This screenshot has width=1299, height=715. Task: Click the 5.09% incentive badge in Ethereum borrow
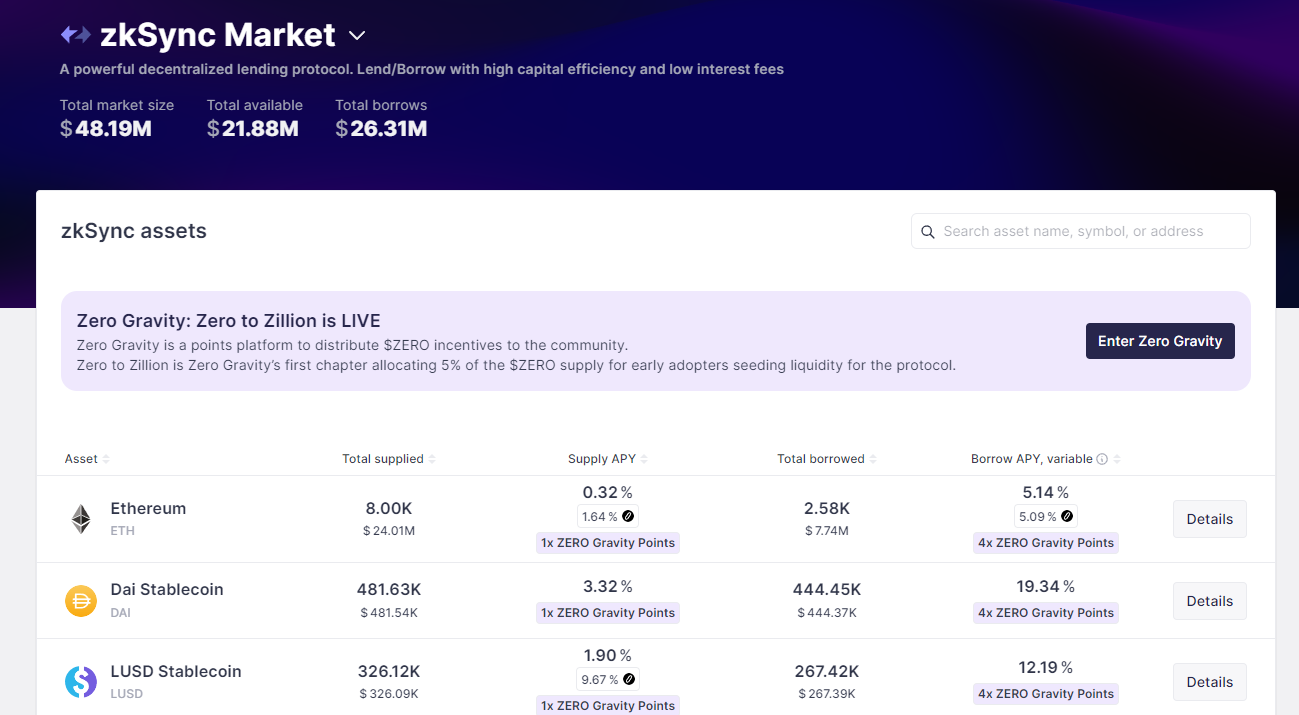click(1046, 517)
